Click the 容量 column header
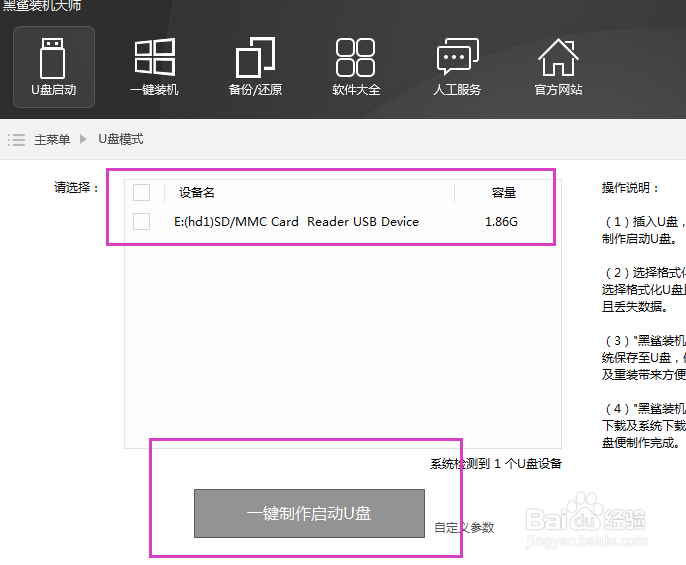This screenshot has width=686, height=565. coord(504,193)
